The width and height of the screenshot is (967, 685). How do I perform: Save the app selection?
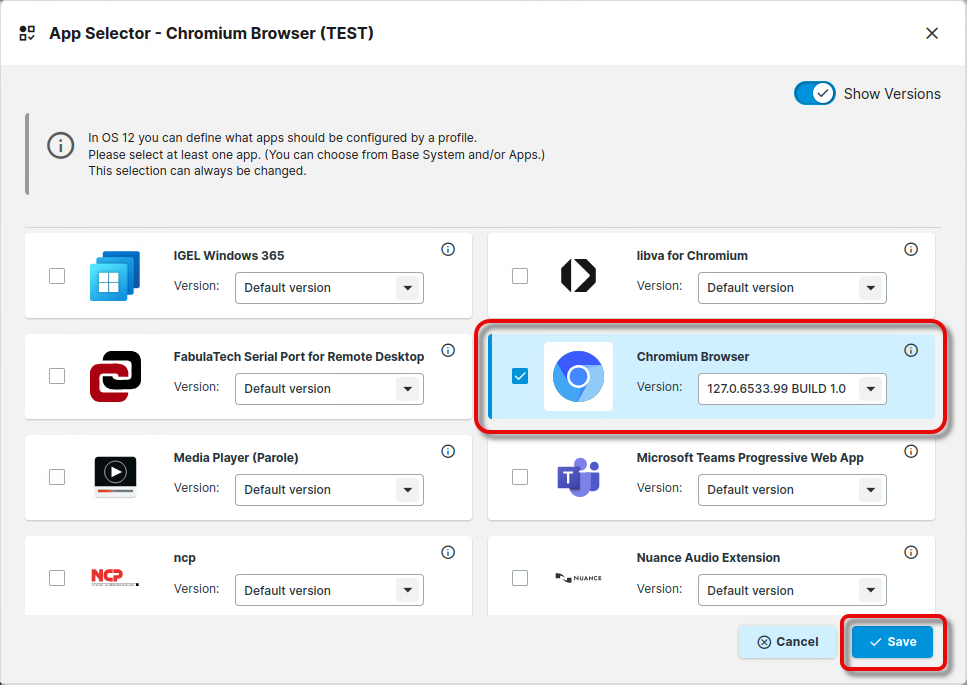coord(892,642)
